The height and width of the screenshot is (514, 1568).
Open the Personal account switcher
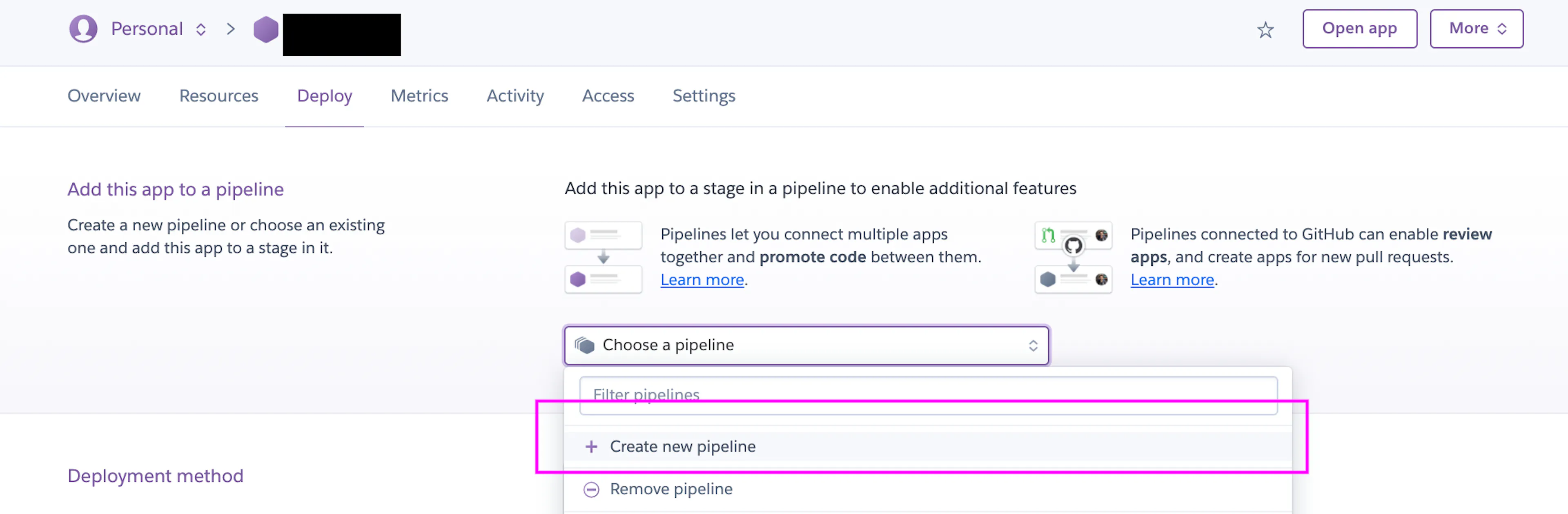158,29
